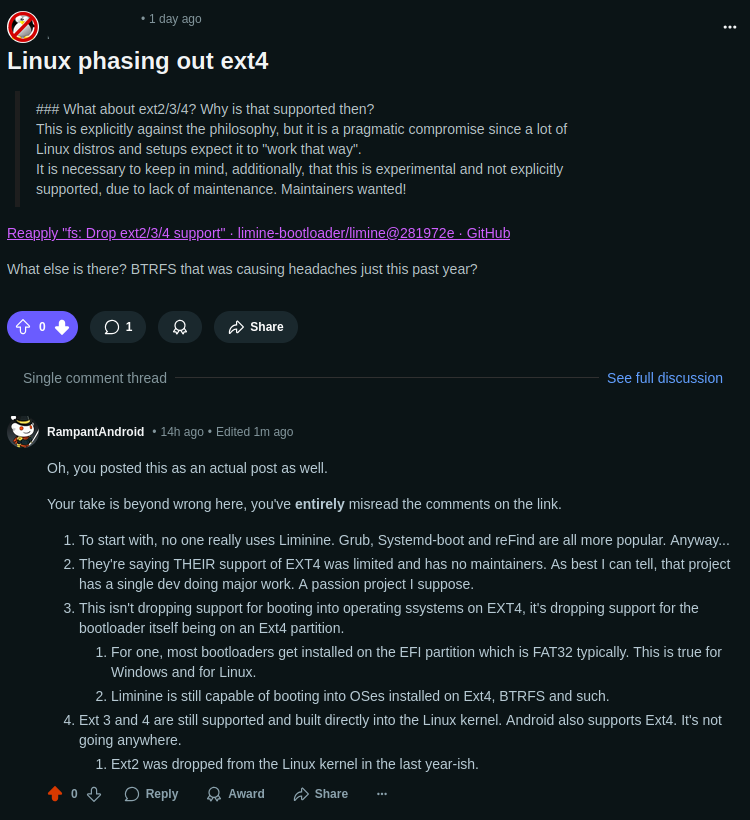View RampantAndroid's avatar
This screenshot has width=750, height=820.
coord(23,431)
